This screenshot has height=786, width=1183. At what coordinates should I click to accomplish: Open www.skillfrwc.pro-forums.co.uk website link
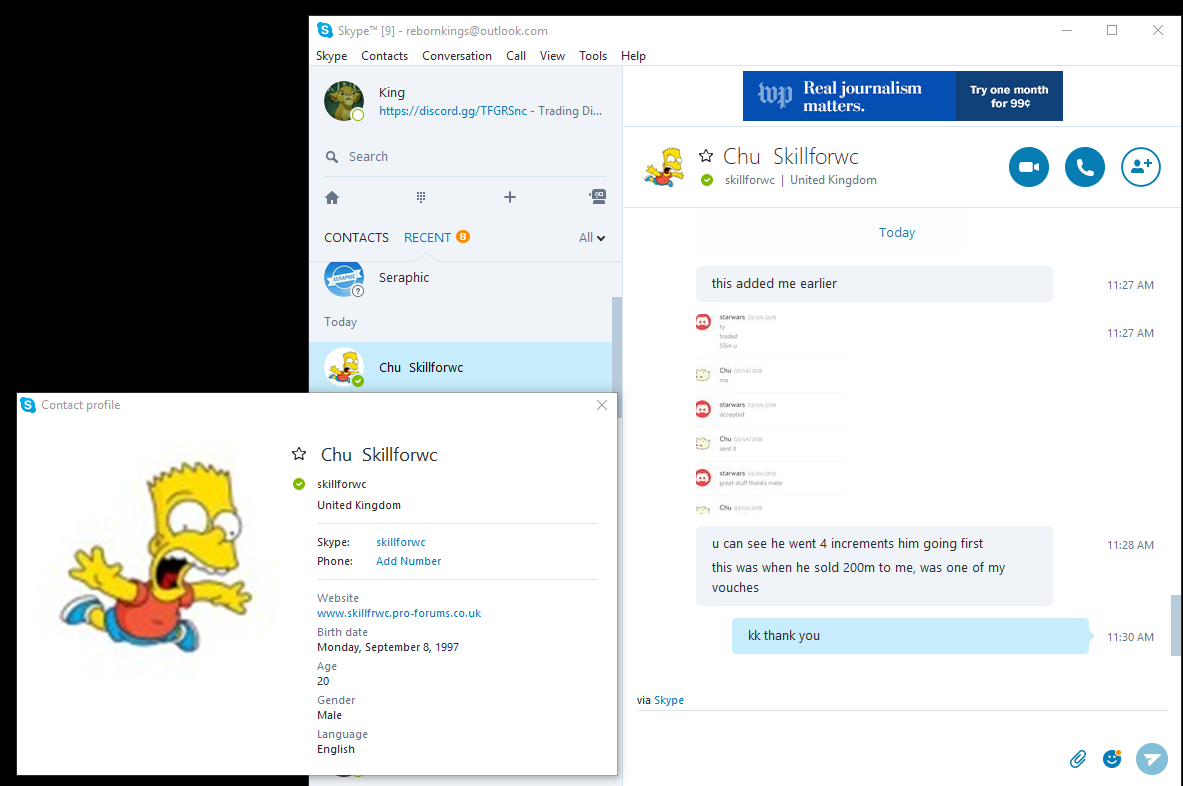pos(399,613)
